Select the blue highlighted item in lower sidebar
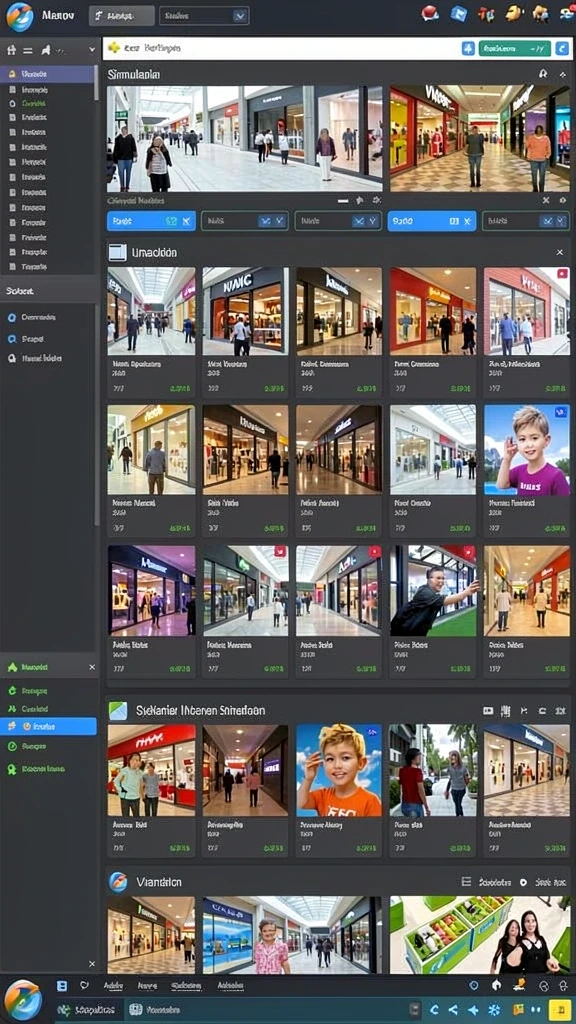This screenshot has height=1024, width=576. pos(48,726)
